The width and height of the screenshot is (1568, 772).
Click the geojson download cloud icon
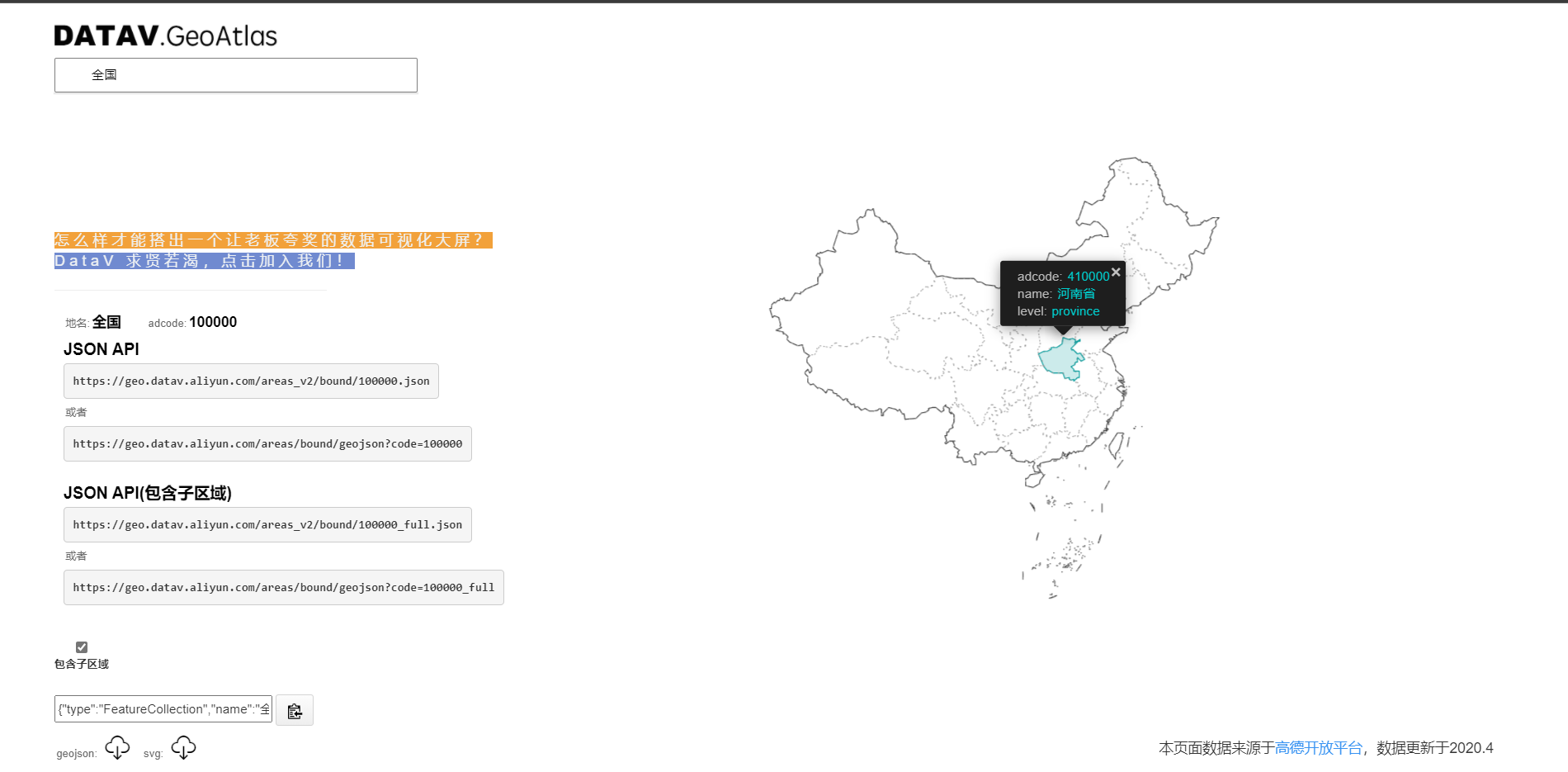coord(117,747)
